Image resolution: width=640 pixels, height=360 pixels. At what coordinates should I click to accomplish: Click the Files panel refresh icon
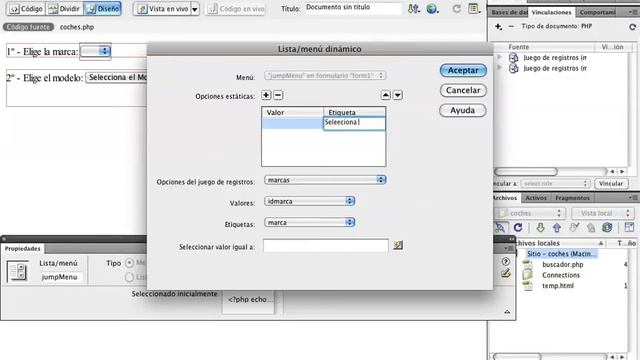point(518,227)
